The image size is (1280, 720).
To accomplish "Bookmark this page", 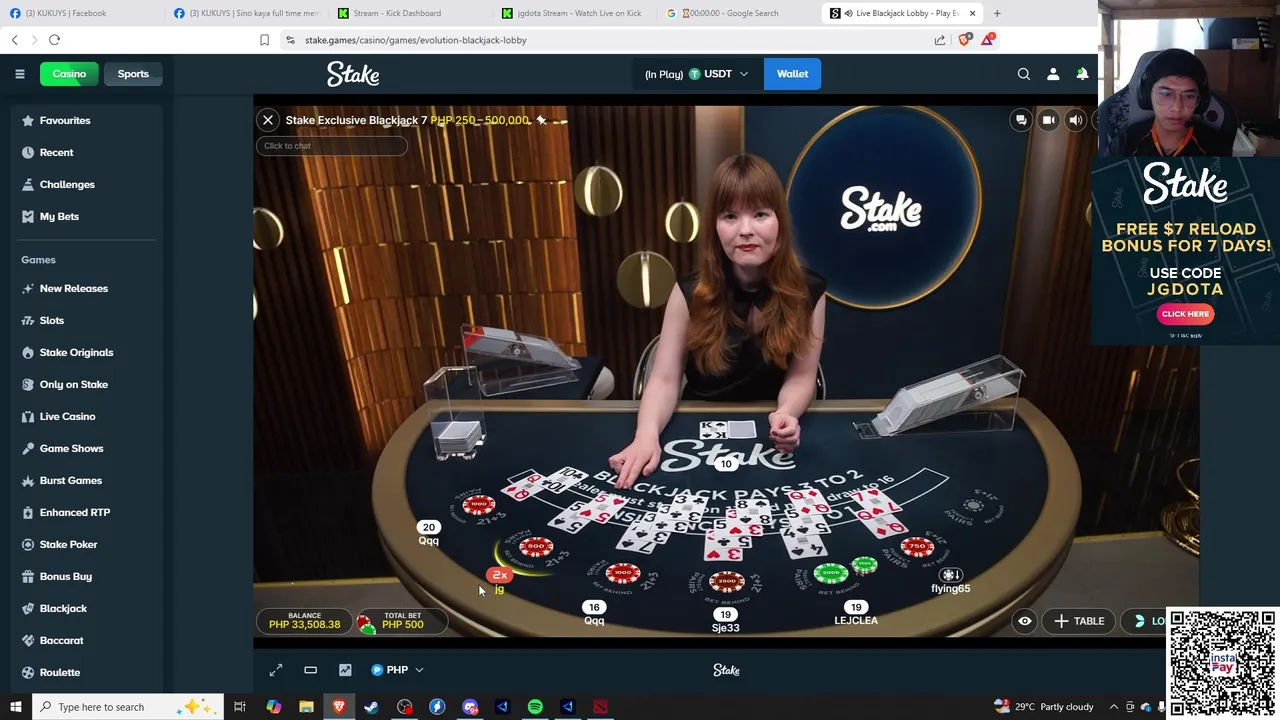I will (x=264, y=40).
